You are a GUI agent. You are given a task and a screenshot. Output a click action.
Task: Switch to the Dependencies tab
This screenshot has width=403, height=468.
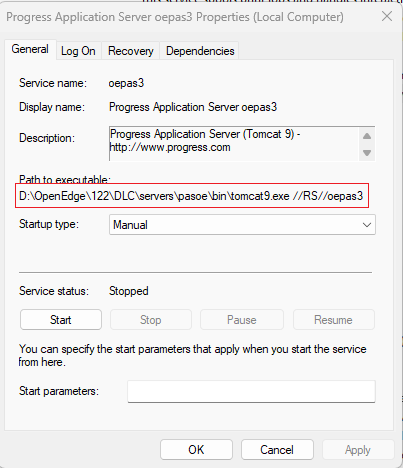click(x=200, y=51)
